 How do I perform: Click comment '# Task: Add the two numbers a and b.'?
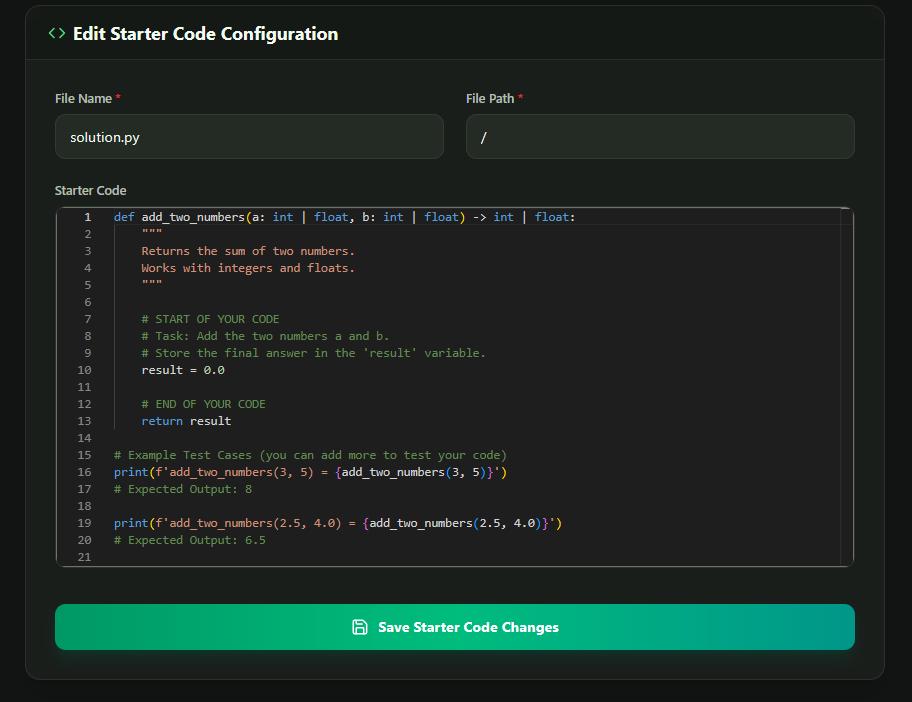[265, 336]
